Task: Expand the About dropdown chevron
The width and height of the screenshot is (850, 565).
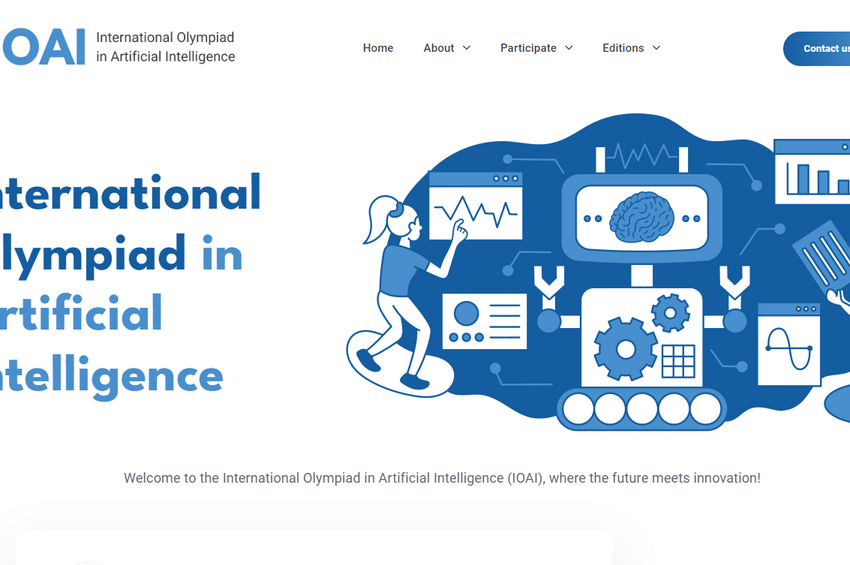Action: [466, 48]
